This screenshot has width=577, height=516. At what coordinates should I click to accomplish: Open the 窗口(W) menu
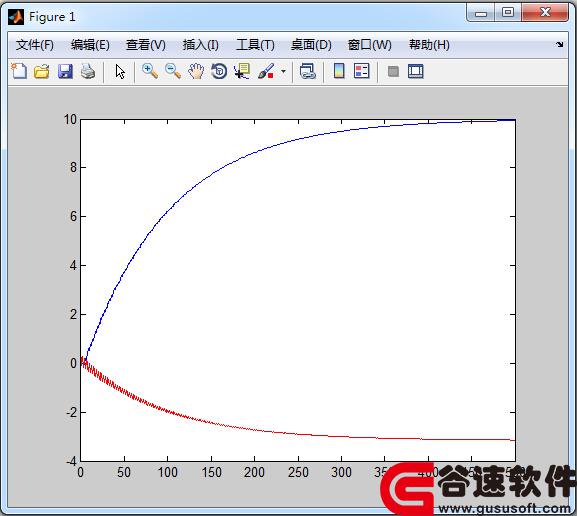pos(370,45)
